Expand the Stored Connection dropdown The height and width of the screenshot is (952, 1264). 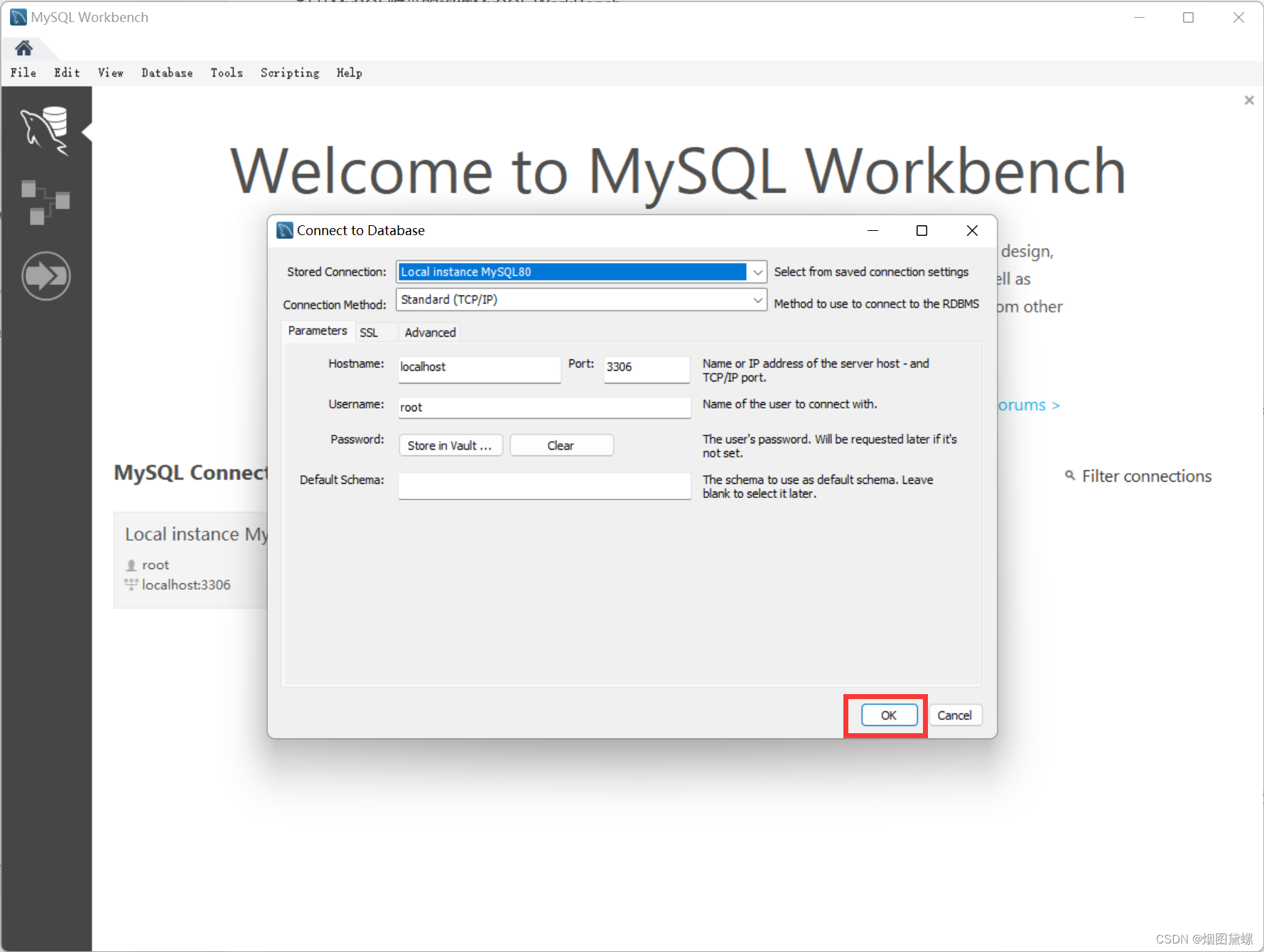tap(757, 272)
